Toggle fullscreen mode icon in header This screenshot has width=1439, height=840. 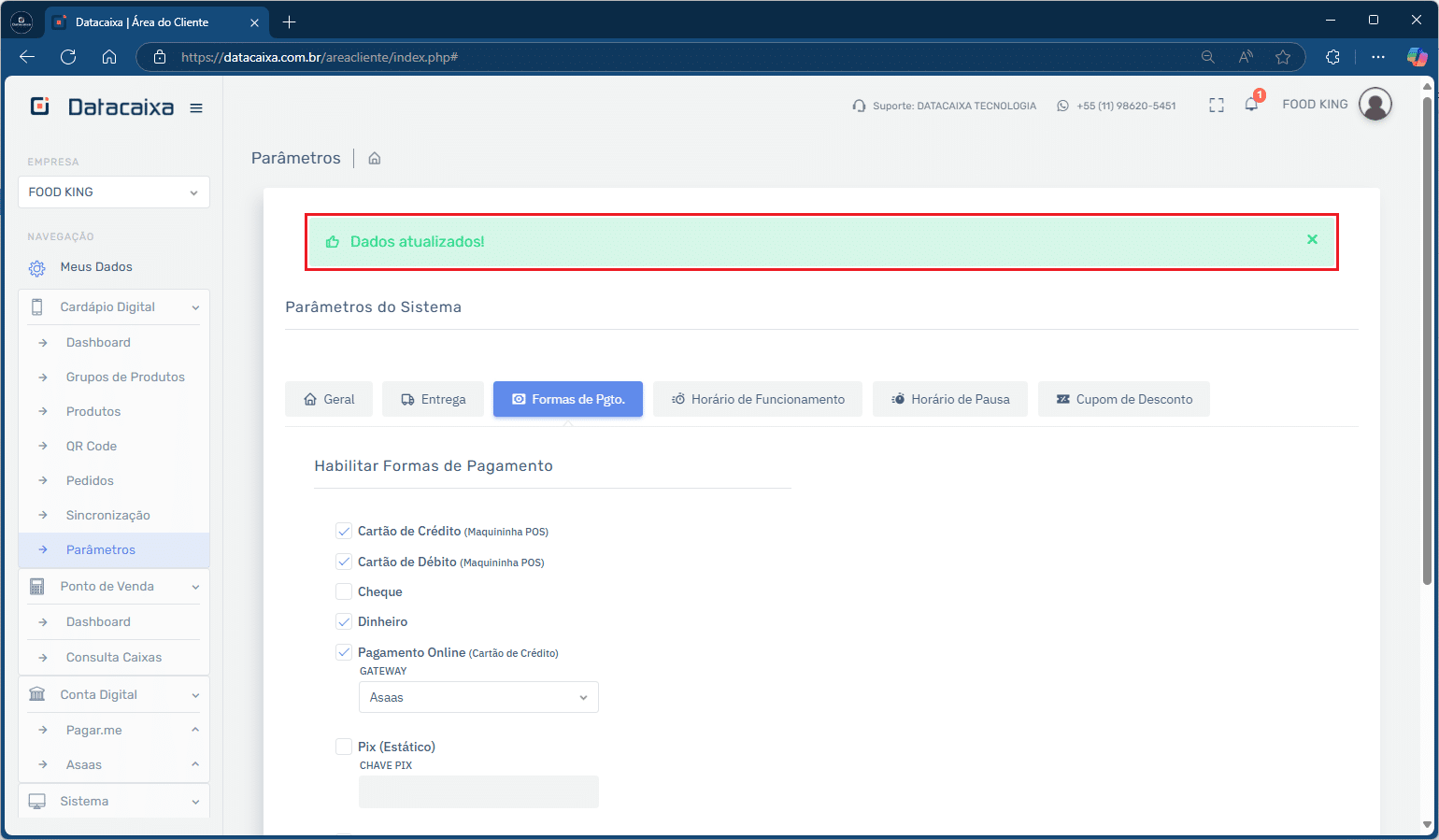[x=1216, y=106]
